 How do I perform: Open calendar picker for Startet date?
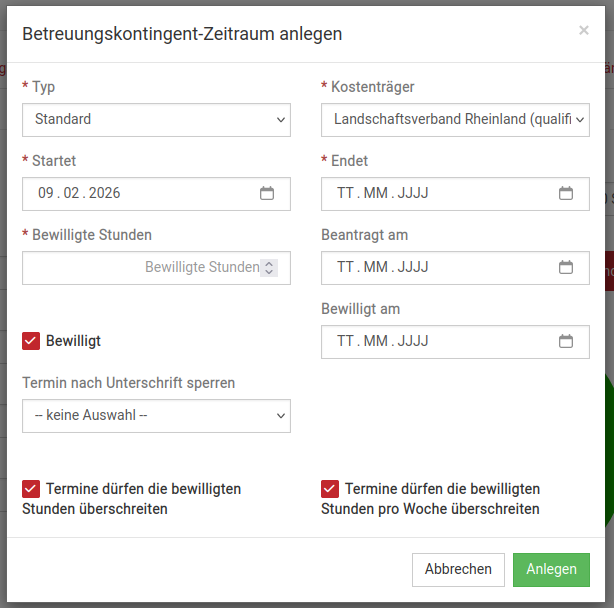(x=267, y=193)
